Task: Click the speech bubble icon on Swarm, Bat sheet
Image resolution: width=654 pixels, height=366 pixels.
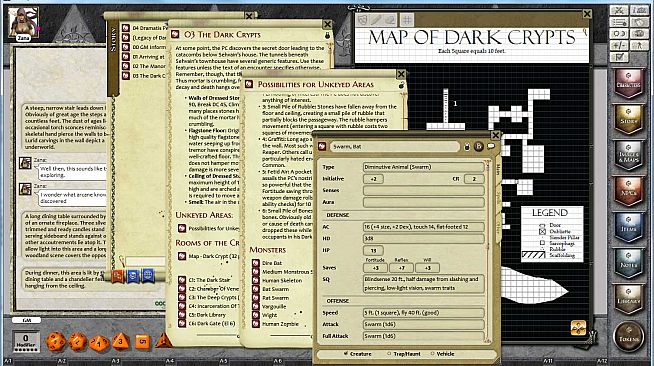Action: pyautogui.click(x=491, y=146)
